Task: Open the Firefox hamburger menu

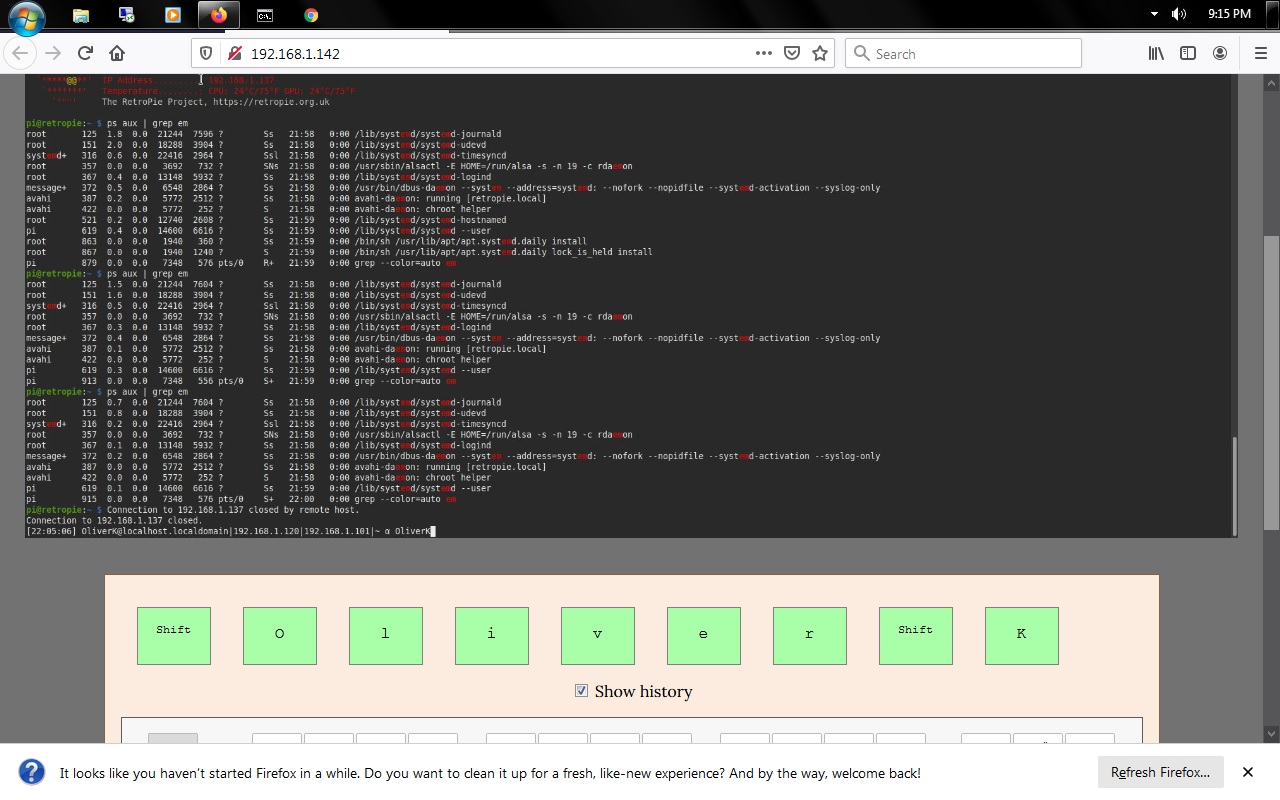Action: point(1260,53)
